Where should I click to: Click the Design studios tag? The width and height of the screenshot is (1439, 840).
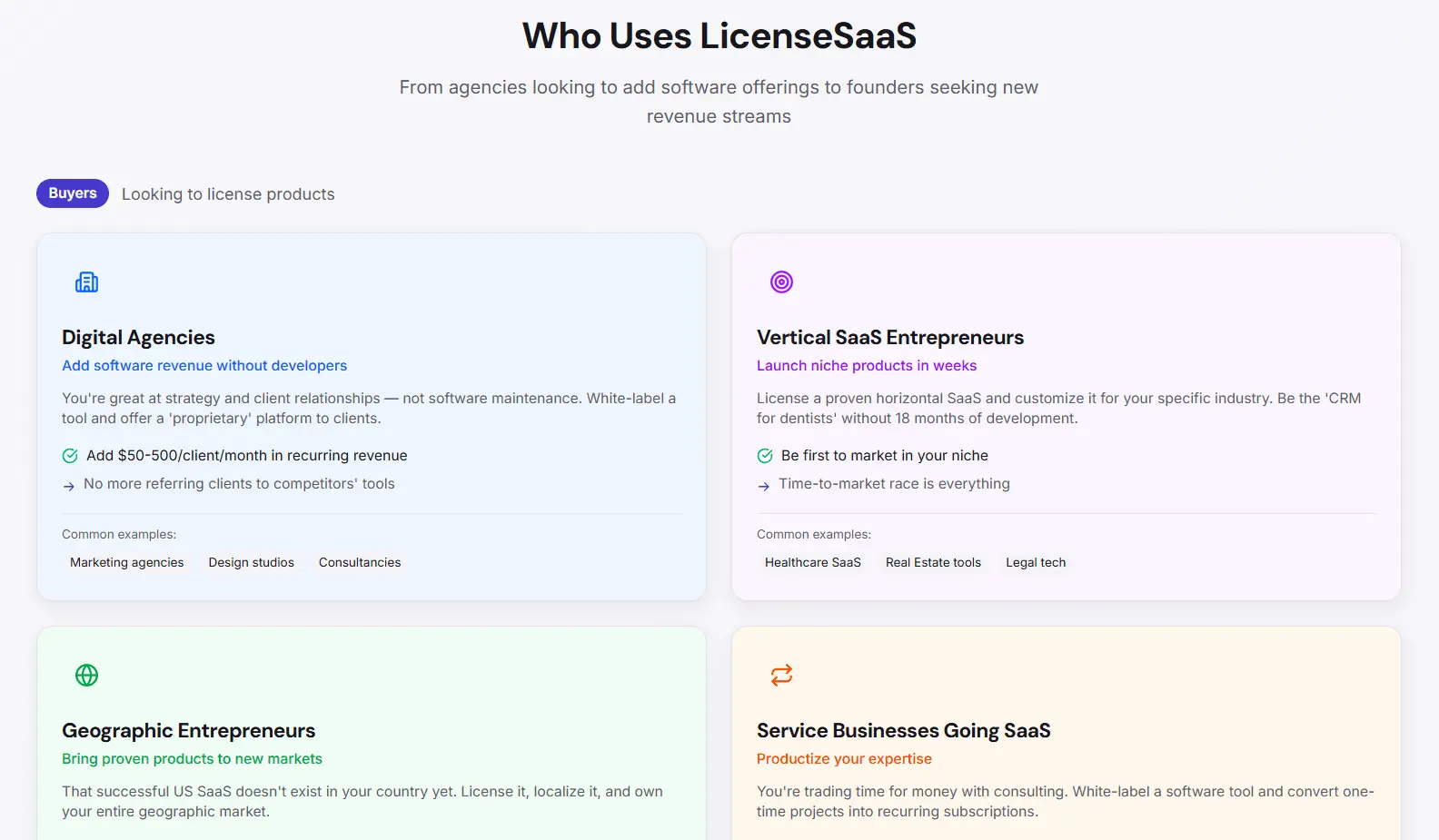click(252, 563)
